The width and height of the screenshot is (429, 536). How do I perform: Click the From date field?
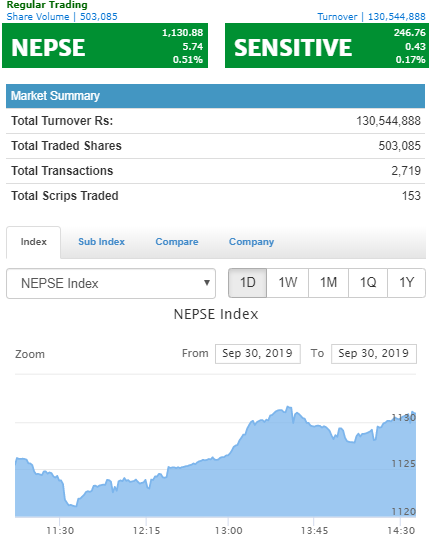tap(258, 353)
